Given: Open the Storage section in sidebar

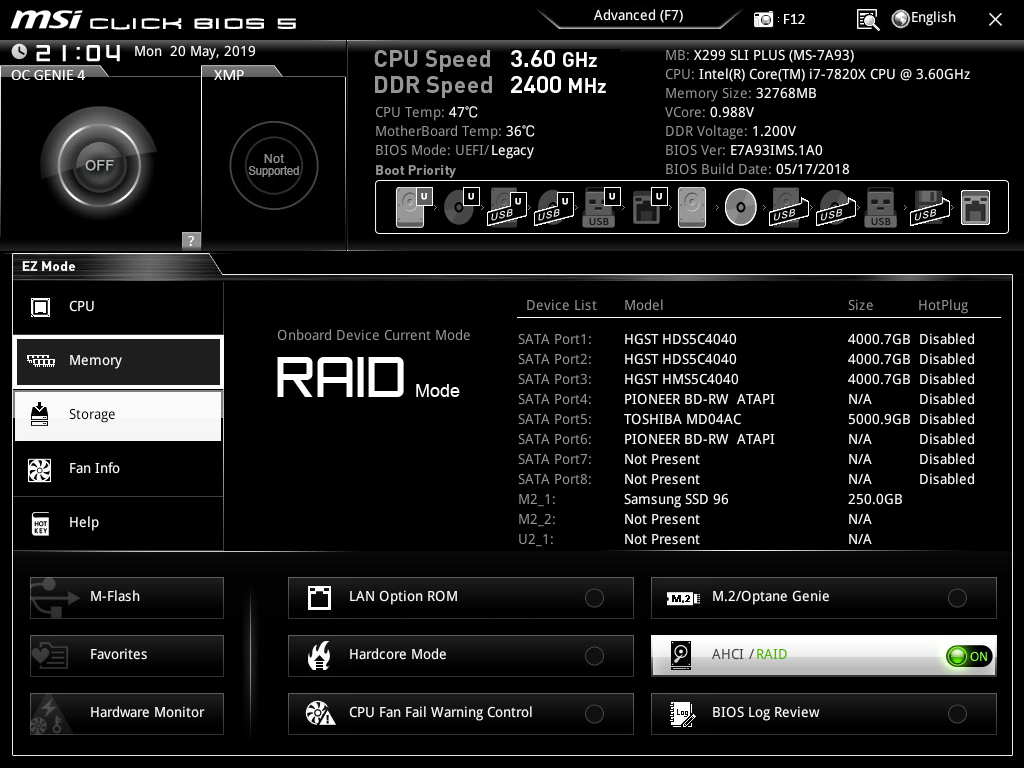Looking at the screenshot, I should tap(118, 415).
